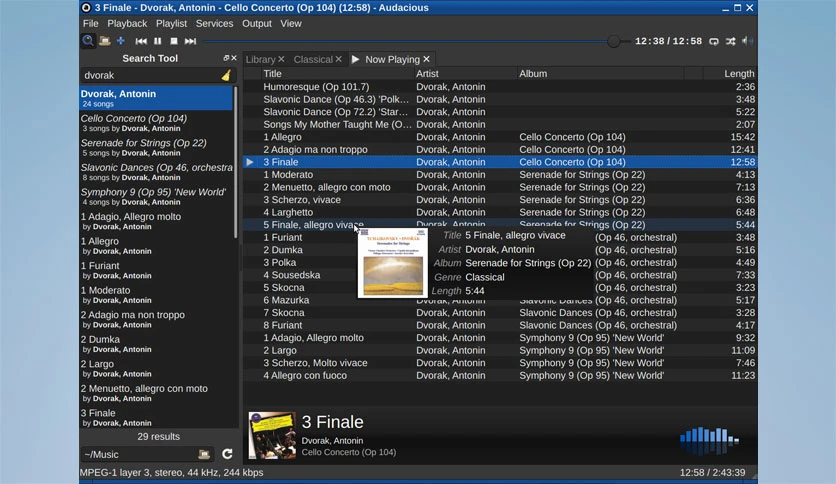Toggle shuffle mode

click(x=730, y=41)
